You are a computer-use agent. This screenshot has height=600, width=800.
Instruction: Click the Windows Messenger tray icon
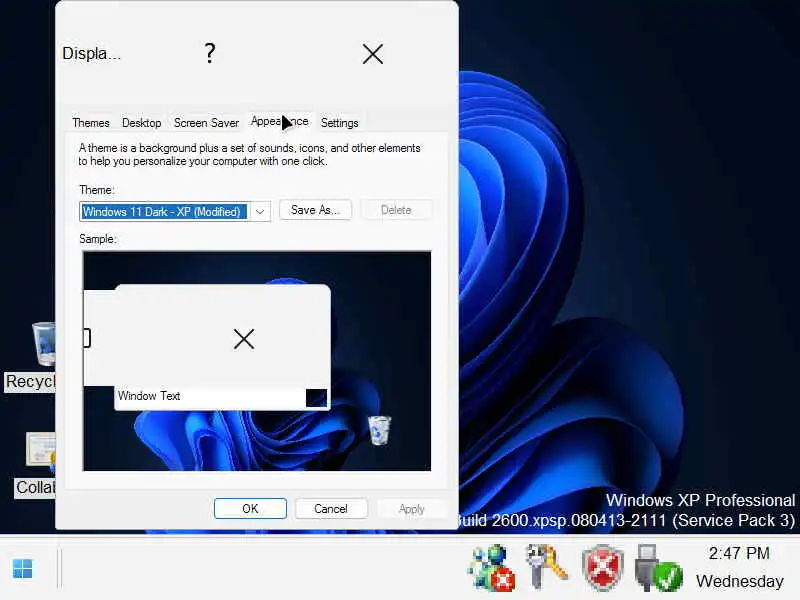(x=491, y=568)
